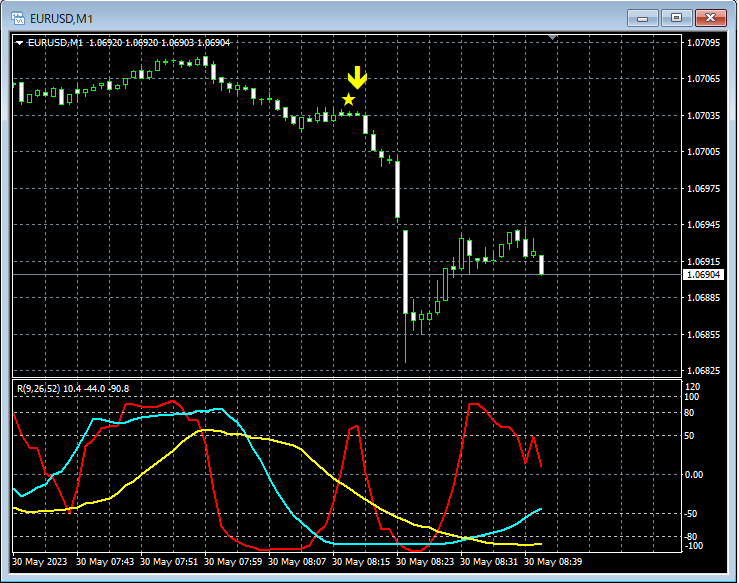This screenshot has width=739, height=583.
Task: Click the indicator scale value -100
Action: (692, 546)
